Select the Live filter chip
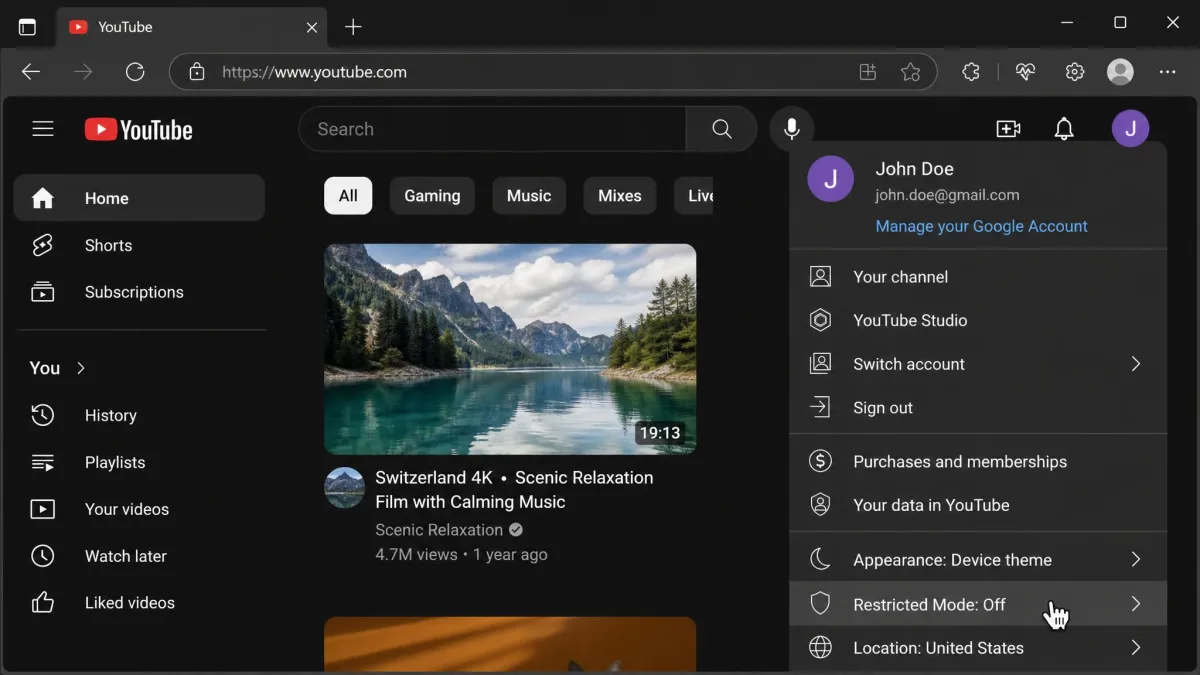Viewport: 1200px width, 675px height. [x=694, y=196]
